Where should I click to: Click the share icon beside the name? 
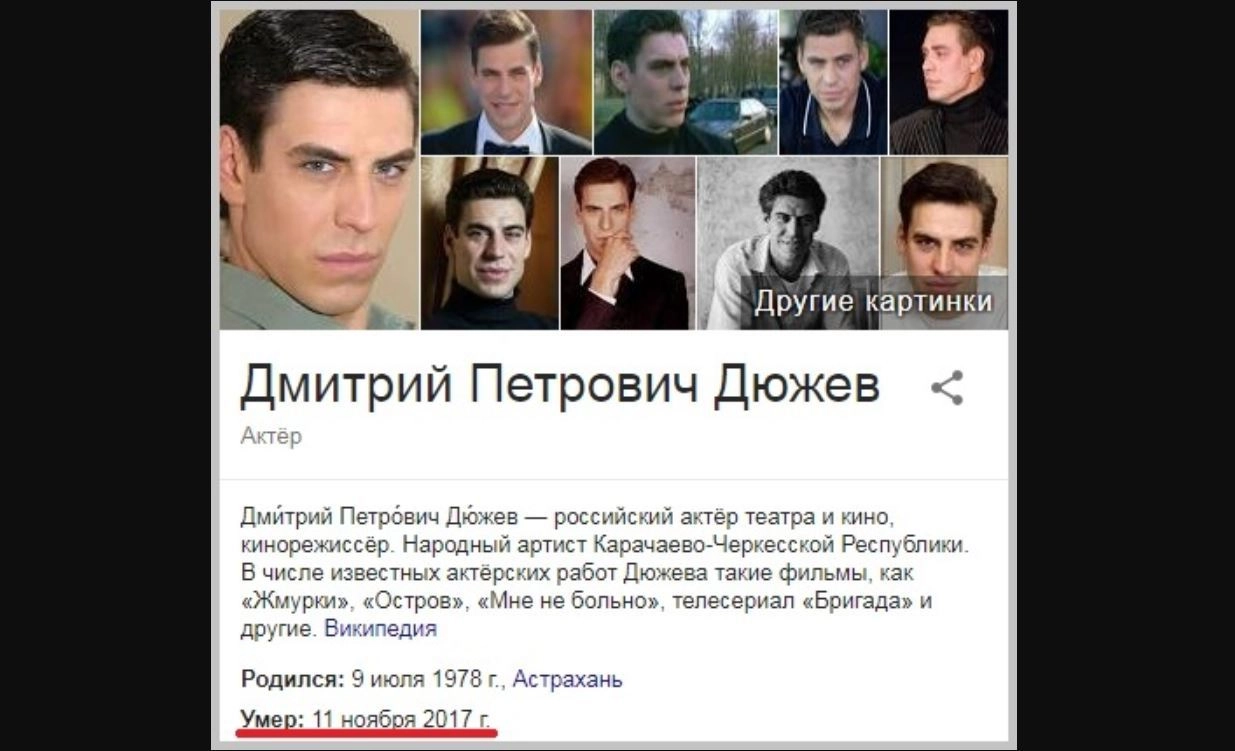pyautogui.click(x=947, y=388)
